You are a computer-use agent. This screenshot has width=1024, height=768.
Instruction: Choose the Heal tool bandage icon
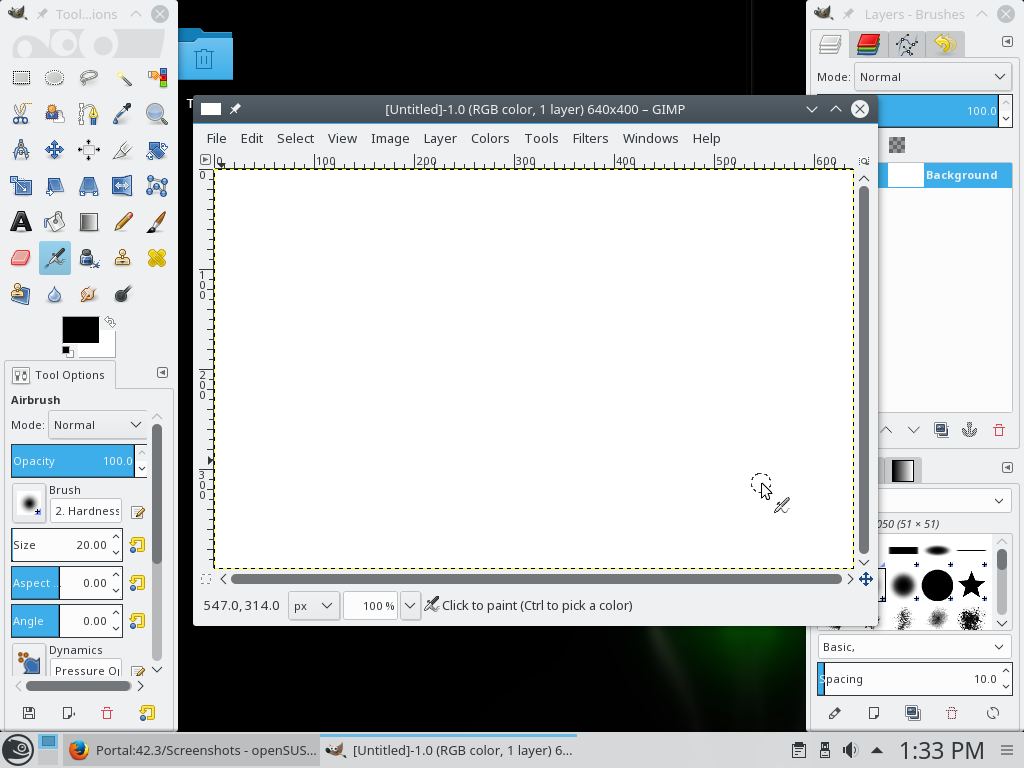pos(157,258)
